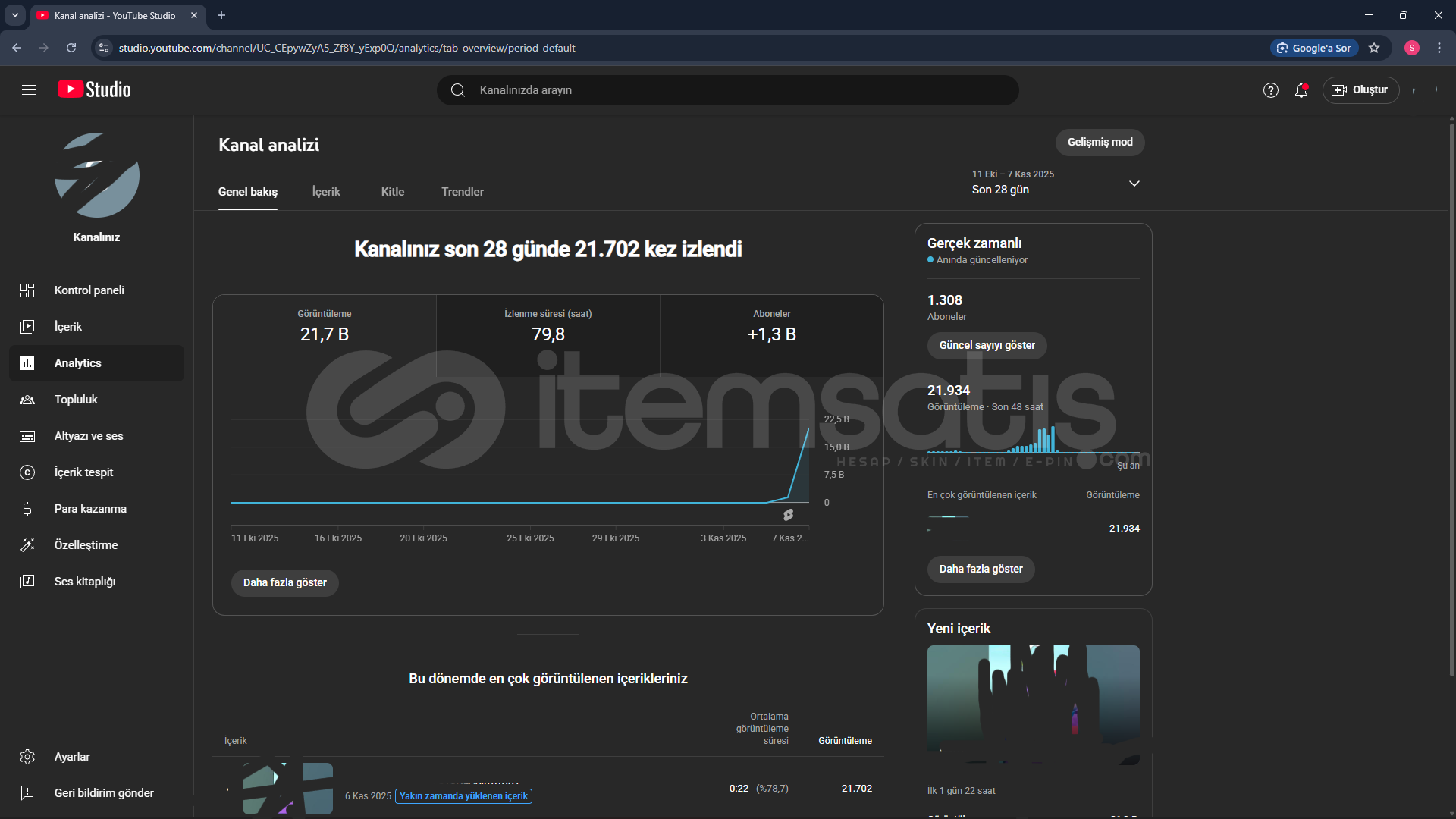Open Ses kitaplığı audio library
This screenshot has width=1456, height=819.
[x=84, y=582]
